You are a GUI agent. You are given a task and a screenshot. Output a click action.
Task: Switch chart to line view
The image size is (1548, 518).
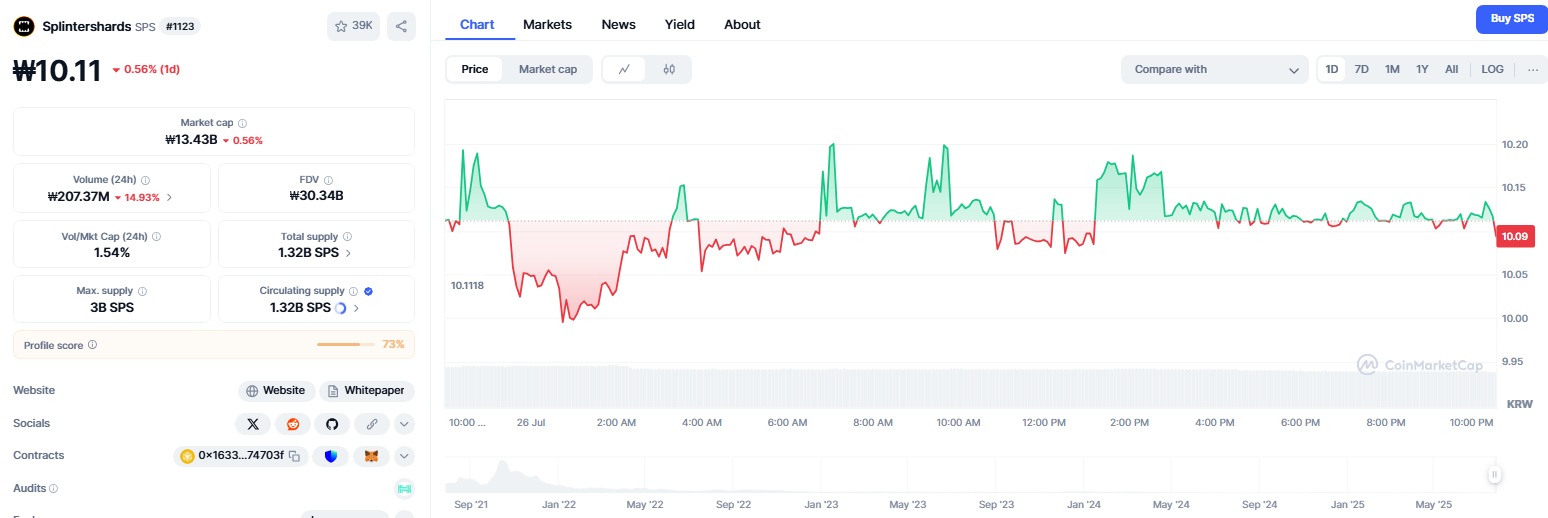point(625,69)
